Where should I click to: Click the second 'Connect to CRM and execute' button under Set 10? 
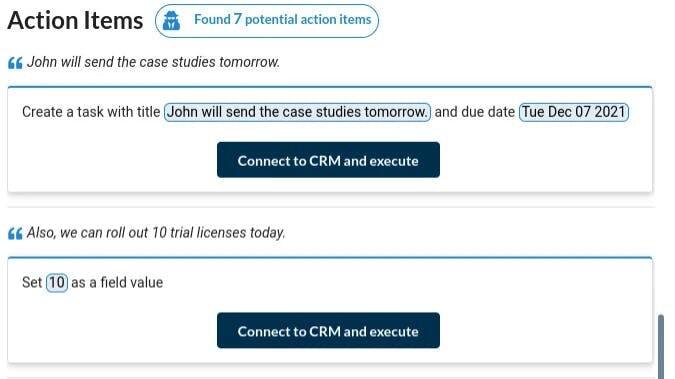[x=328, y=330]
